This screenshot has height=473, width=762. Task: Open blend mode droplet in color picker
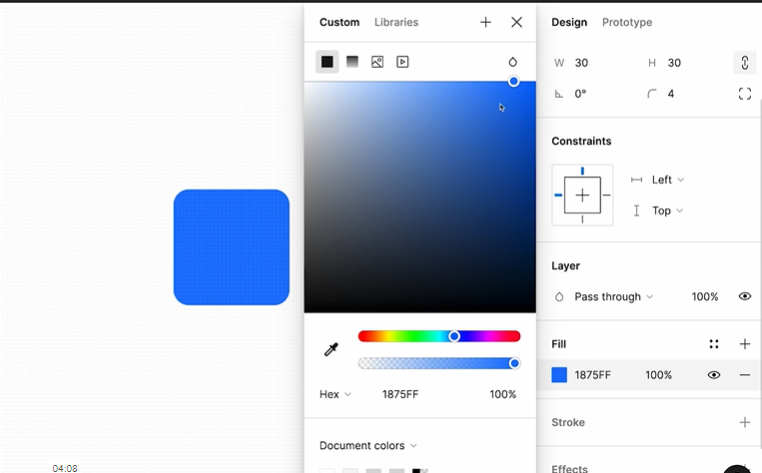pos(513,62)
